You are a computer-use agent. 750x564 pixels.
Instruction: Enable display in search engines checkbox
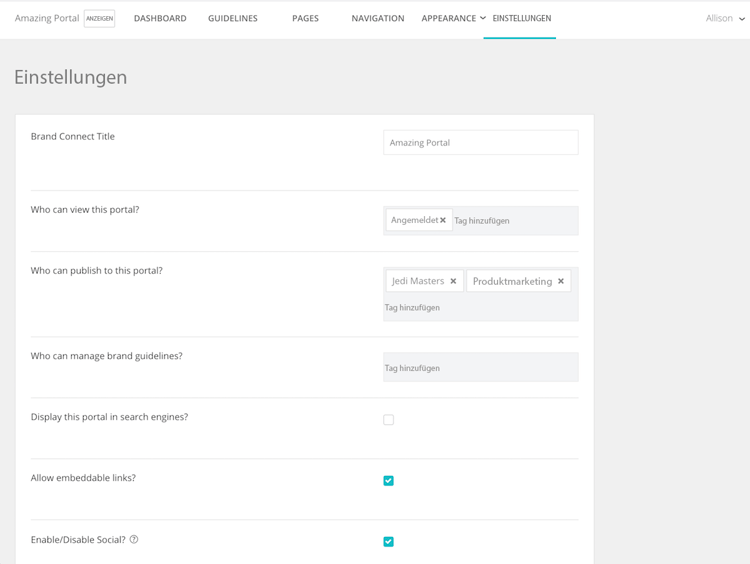389,420
